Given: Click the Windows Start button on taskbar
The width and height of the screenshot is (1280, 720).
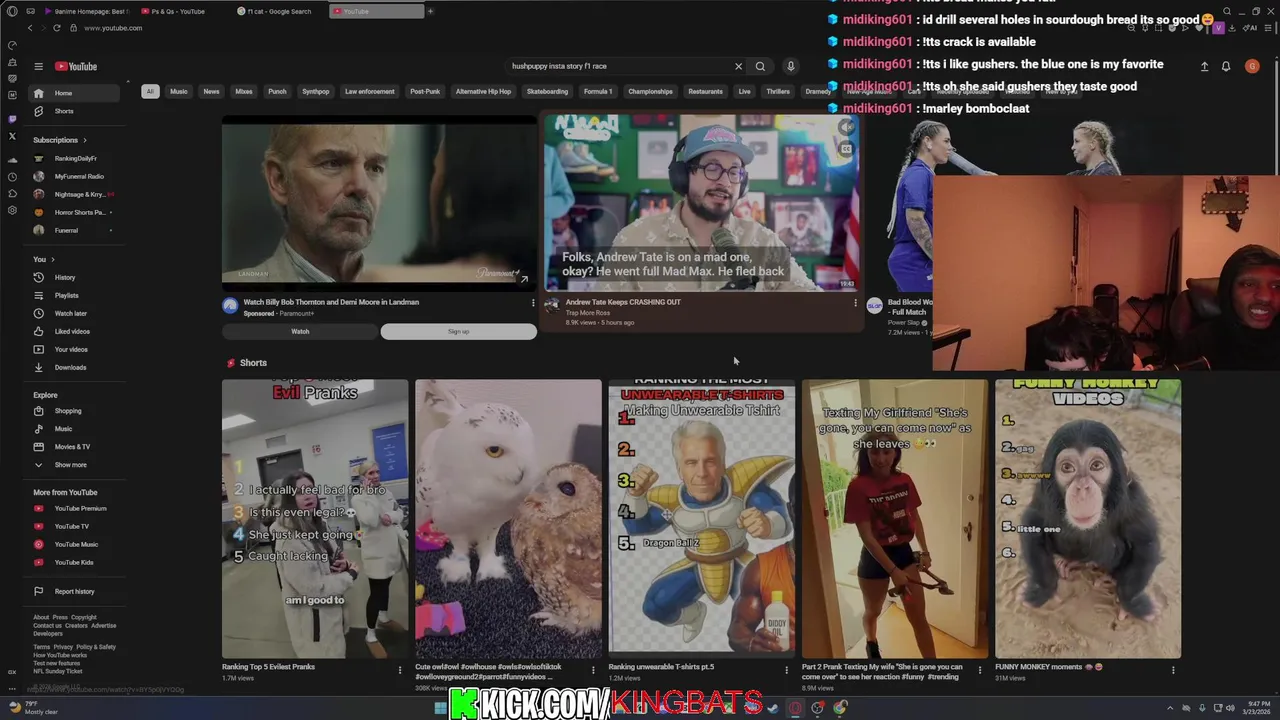Looking at the screenshot, I should tap(440, 708).
